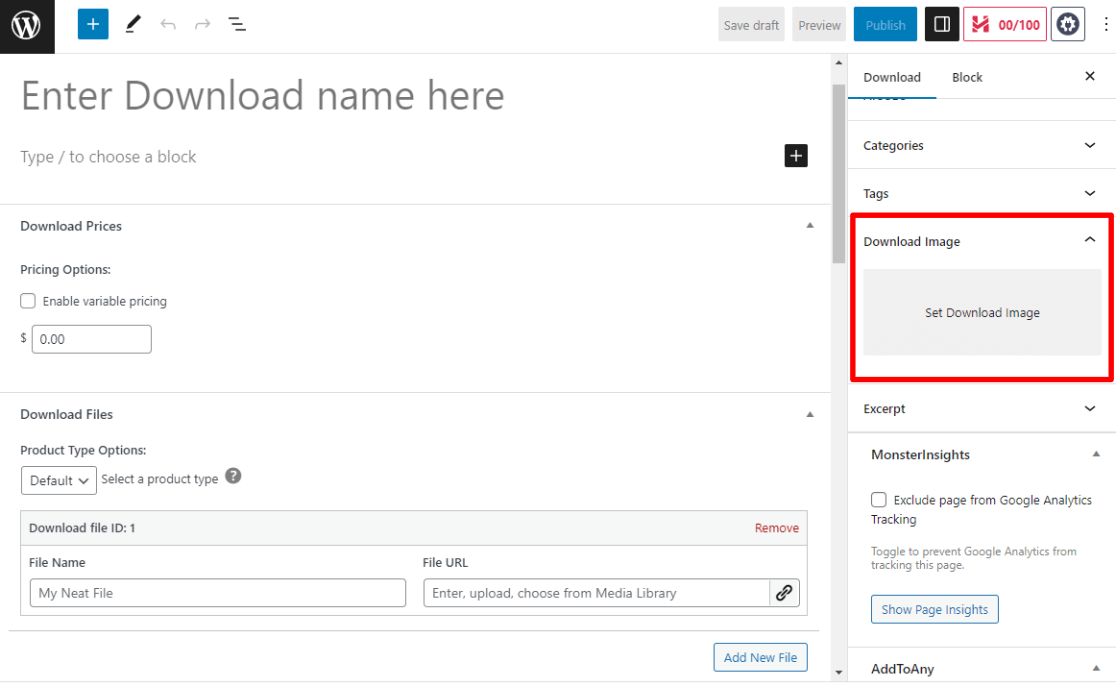Remove download file ID 1
Viewport: 1116px width, 687px height.
[x=777, y=527]
